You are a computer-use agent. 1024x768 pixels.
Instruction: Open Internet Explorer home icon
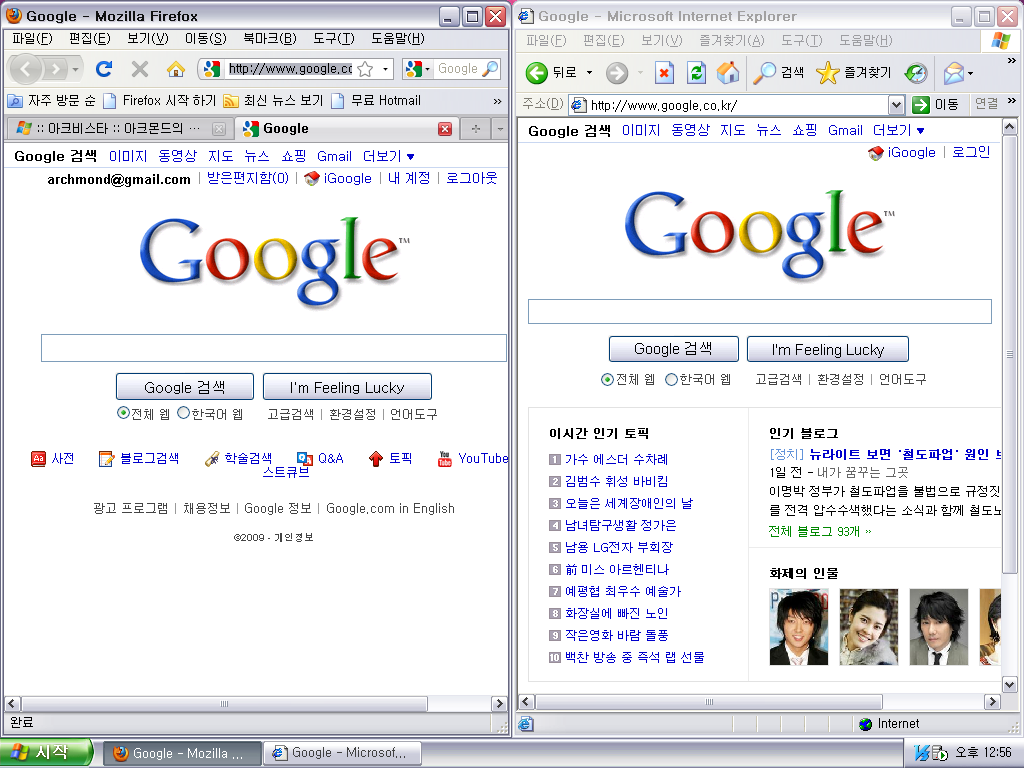tap(728, 72)
